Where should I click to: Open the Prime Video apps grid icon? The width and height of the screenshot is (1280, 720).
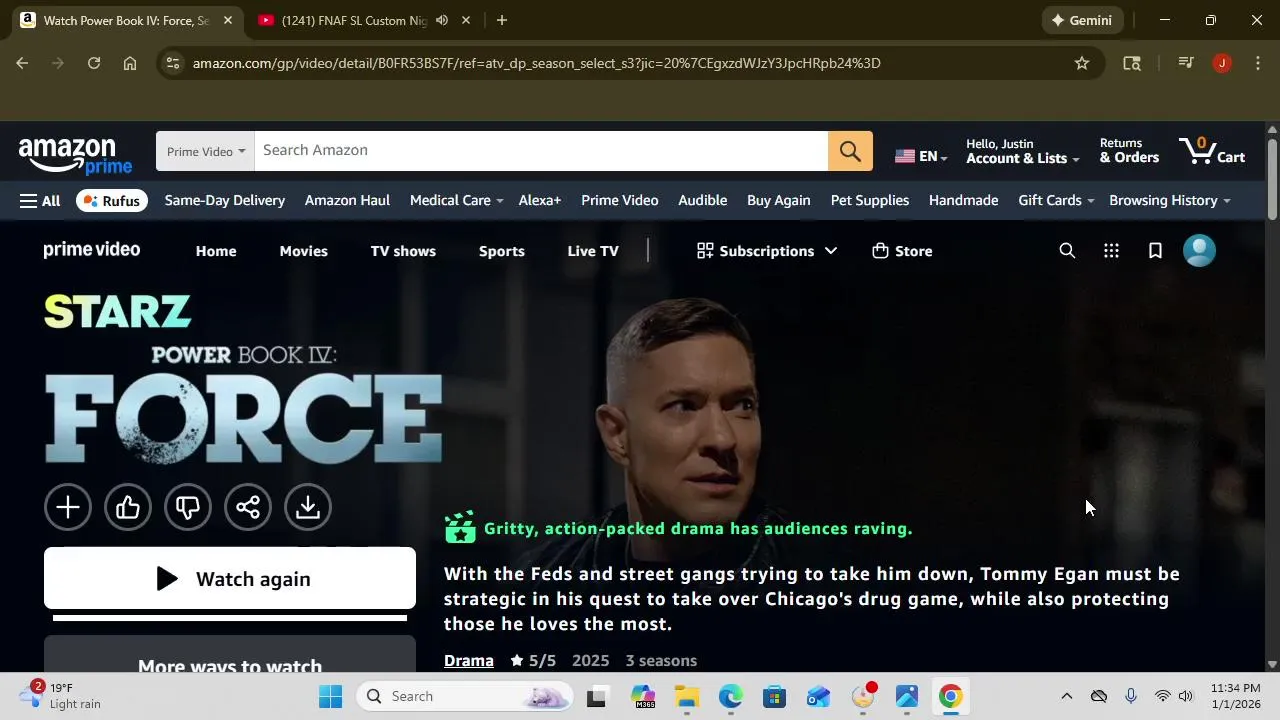point(1111,251)
